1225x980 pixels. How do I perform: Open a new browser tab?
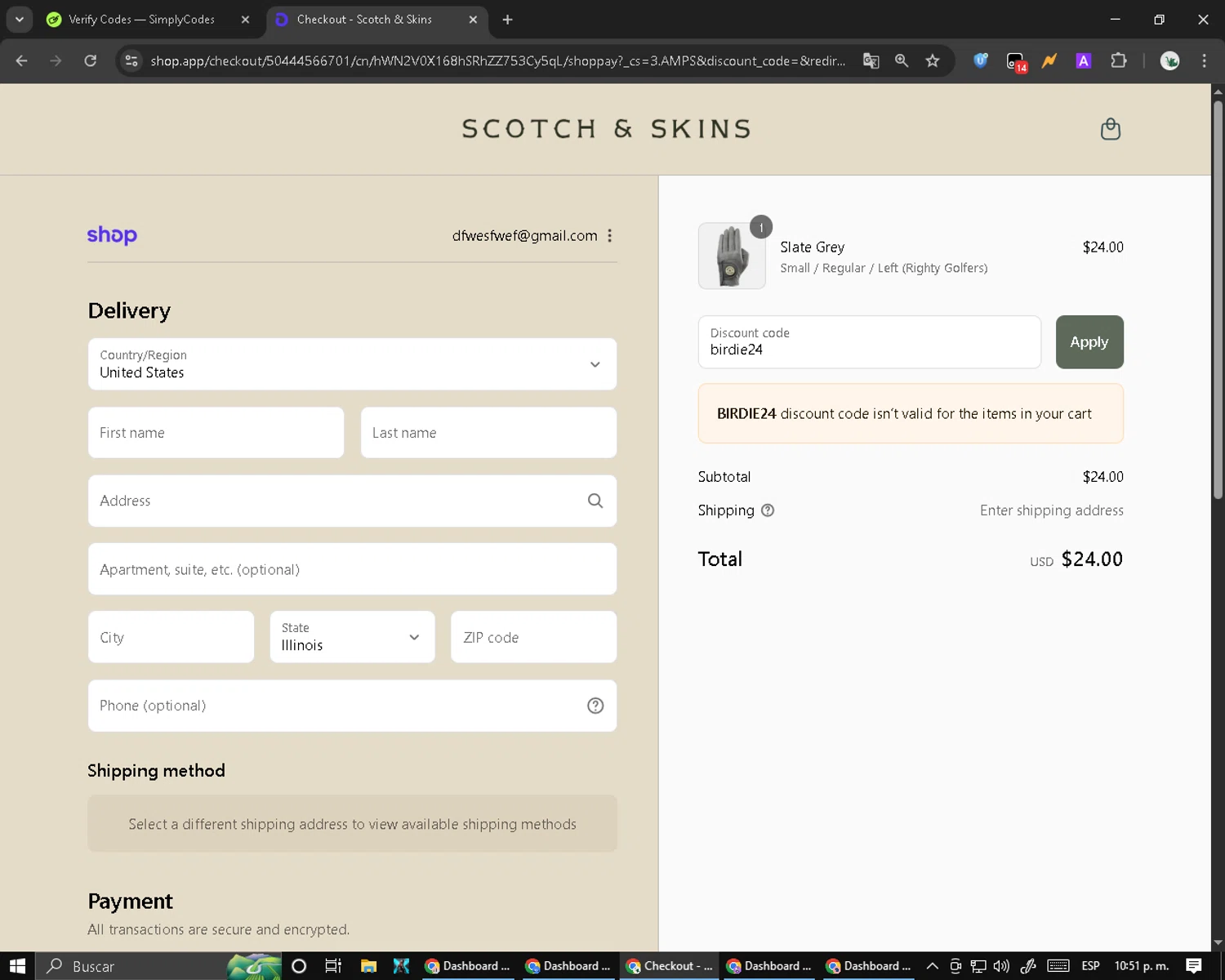507,20
